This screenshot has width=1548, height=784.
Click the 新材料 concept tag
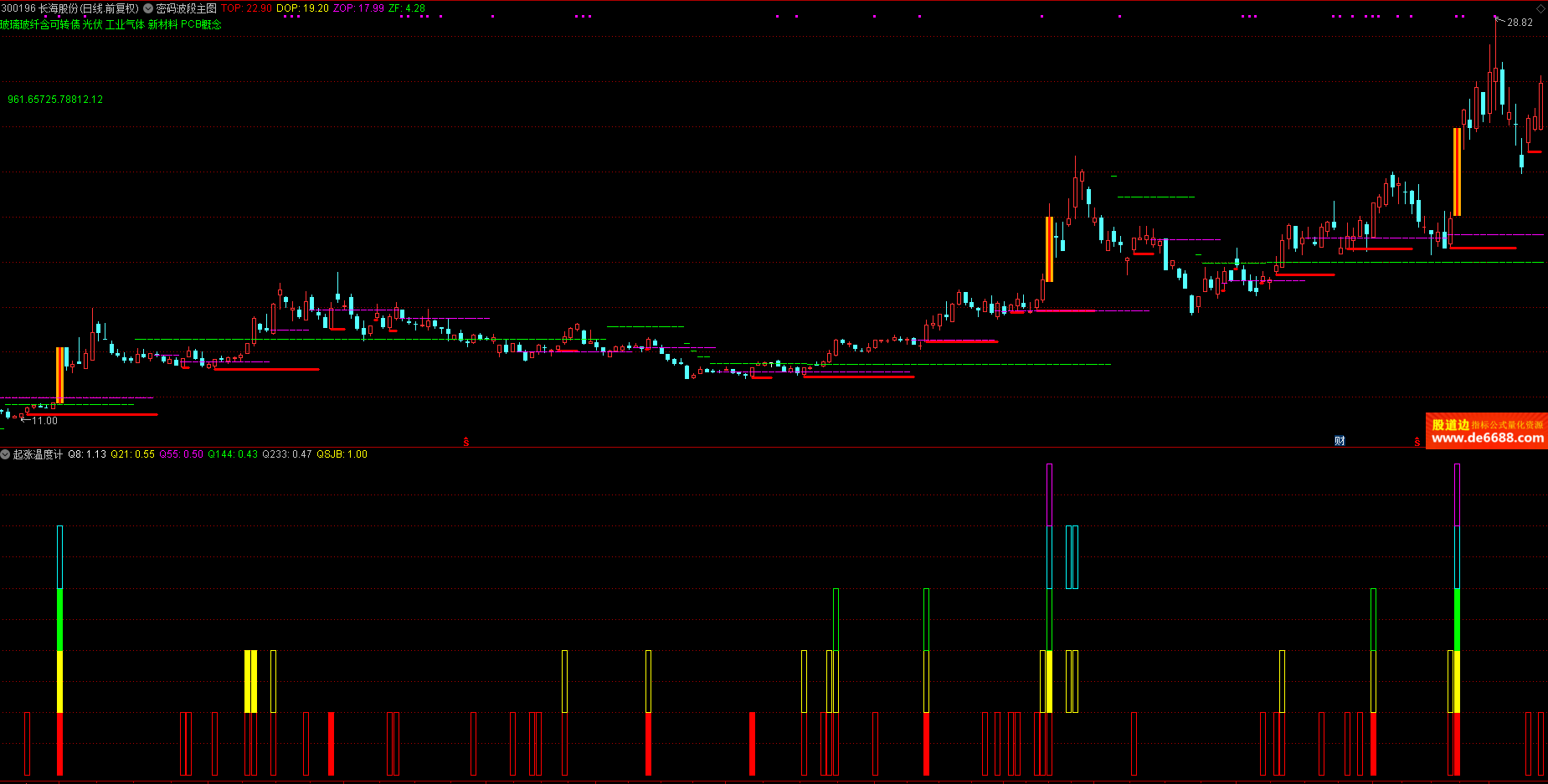[x=162, y=25]
